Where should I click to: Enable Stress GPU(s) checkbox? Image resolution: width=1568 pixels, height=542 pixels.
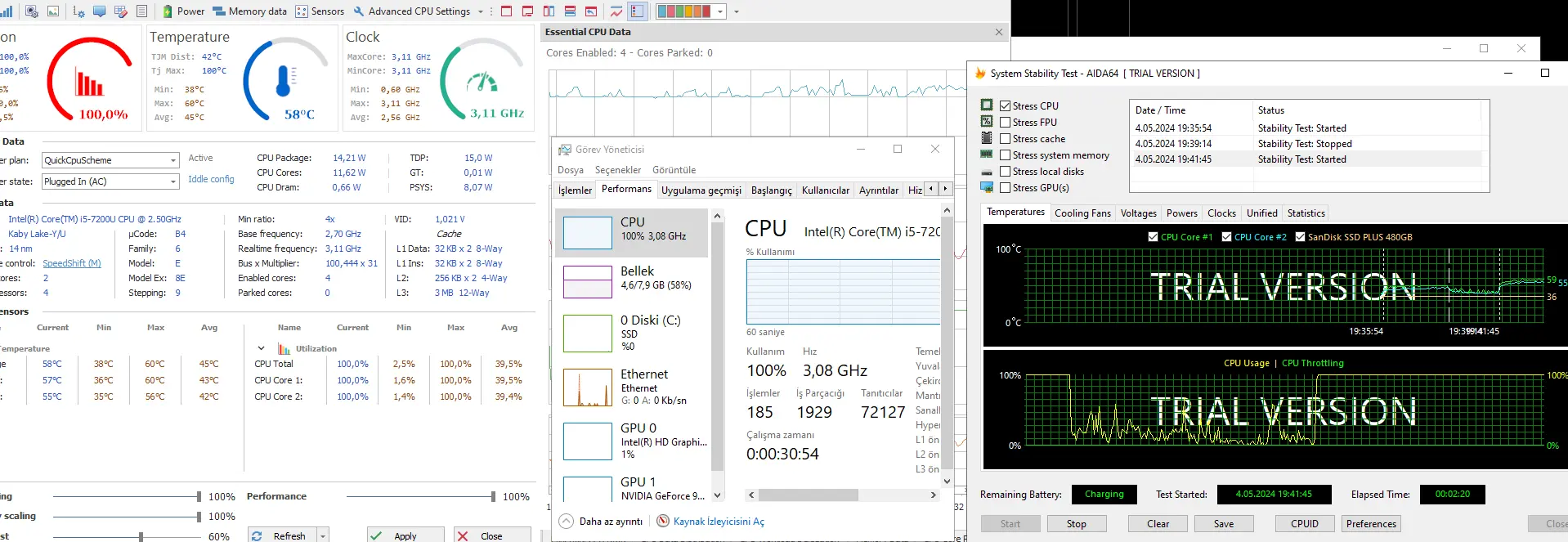point(1005,187)
